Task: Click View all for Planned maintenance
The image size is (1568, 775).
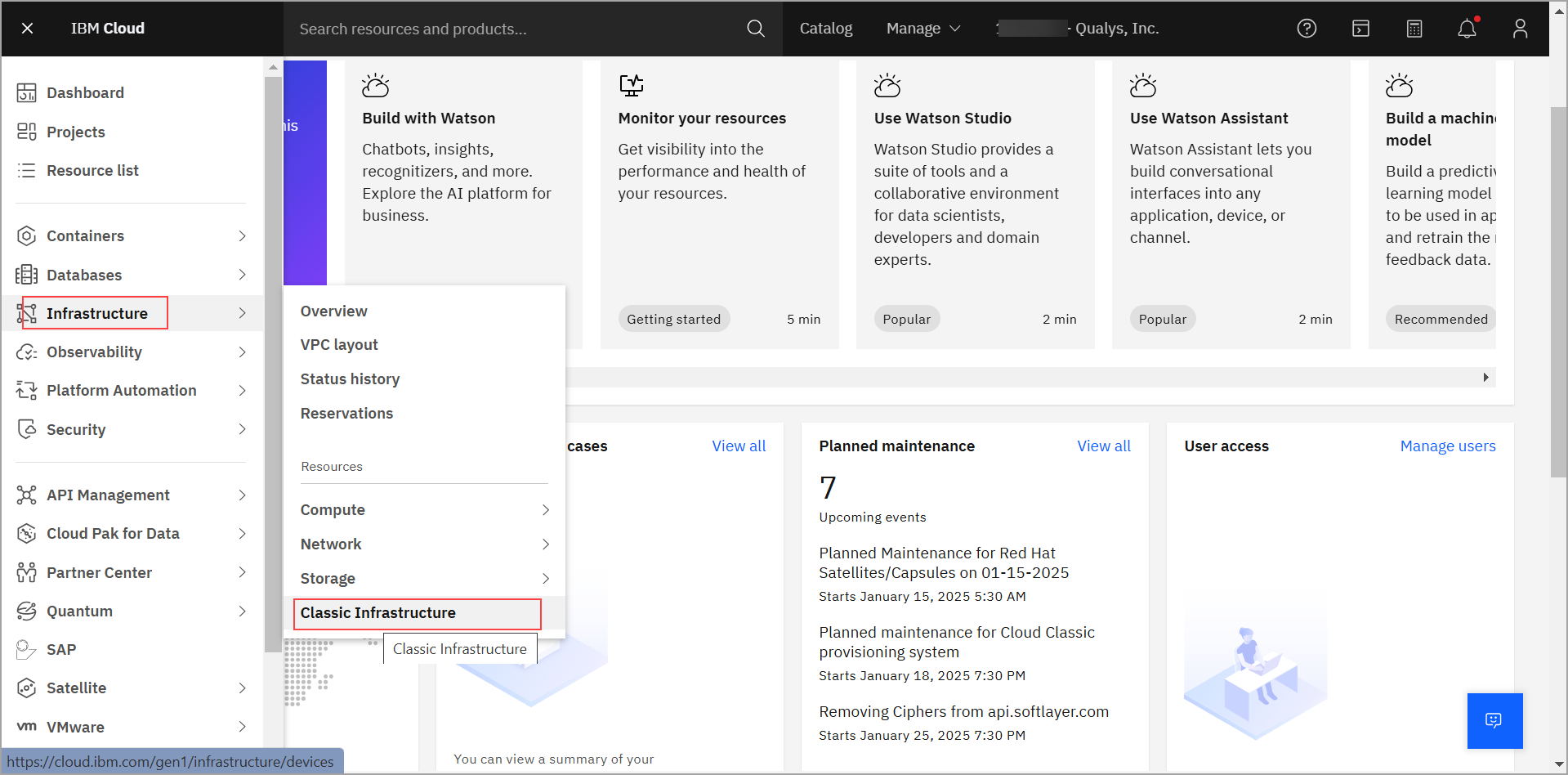Action: tap(1103, 446)
